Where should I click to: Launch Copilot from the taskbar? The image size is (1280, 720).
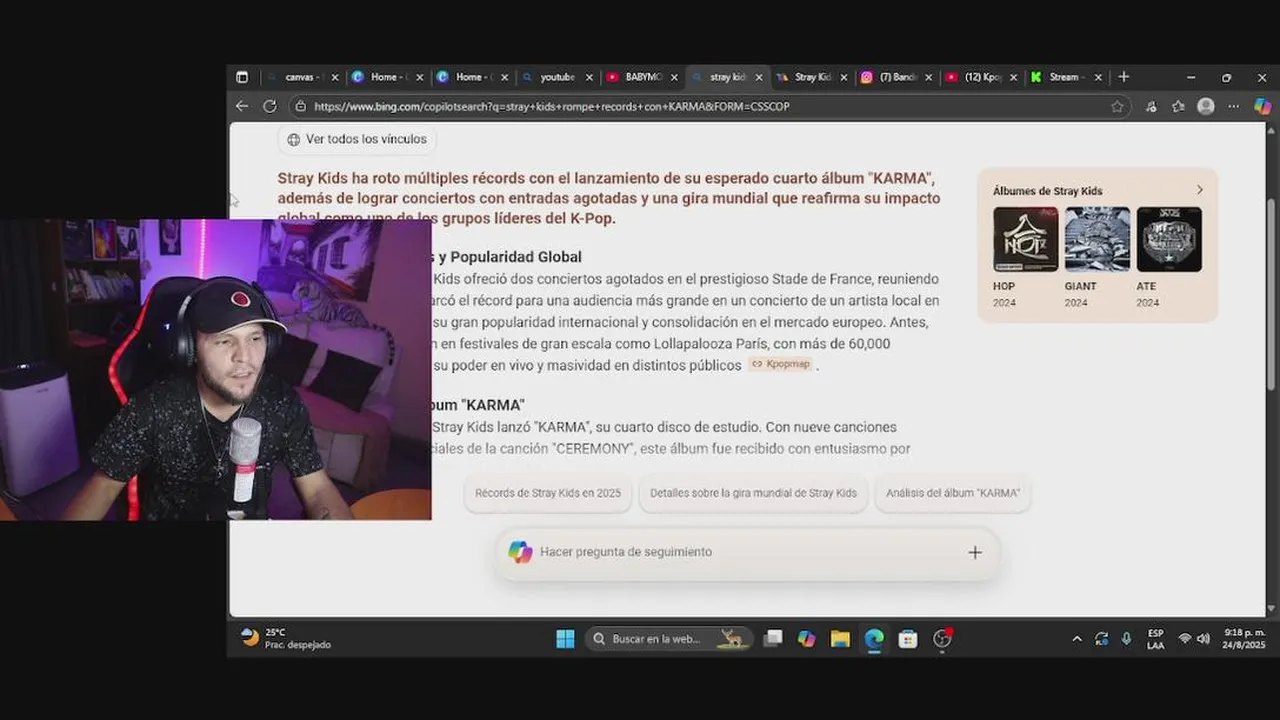(806, 638)
